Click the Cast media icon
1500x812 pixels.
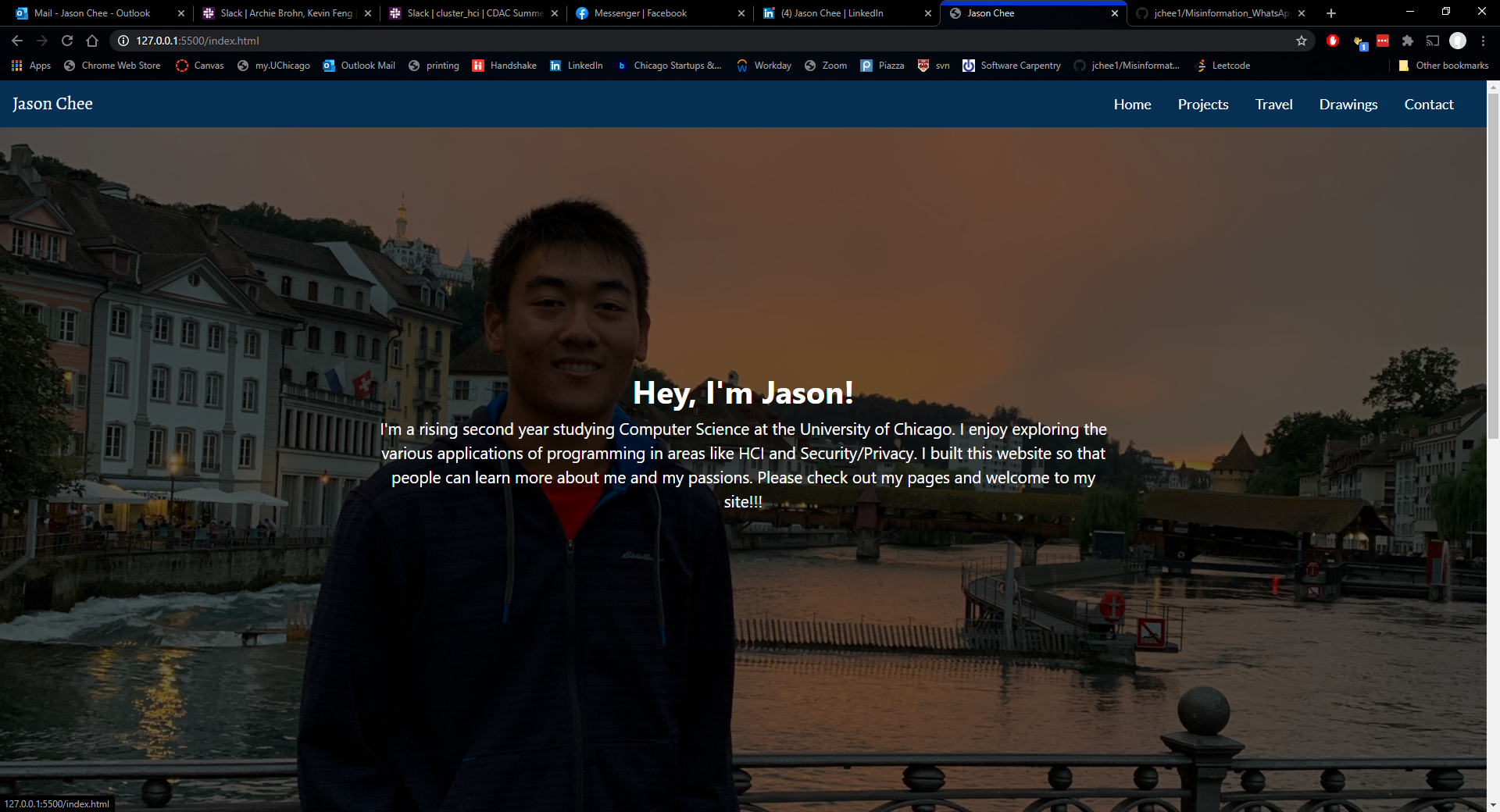coord(1433,41)
